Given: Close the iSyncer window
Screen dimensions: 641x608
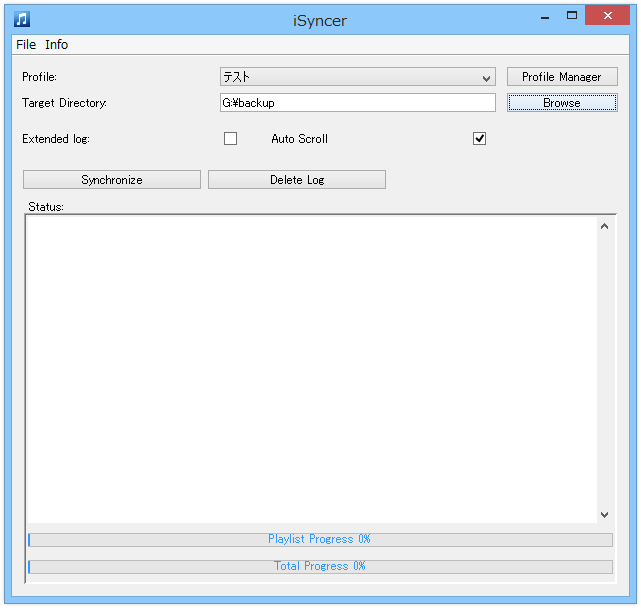Looking at the screenshot, I should (x=607, y=16).
